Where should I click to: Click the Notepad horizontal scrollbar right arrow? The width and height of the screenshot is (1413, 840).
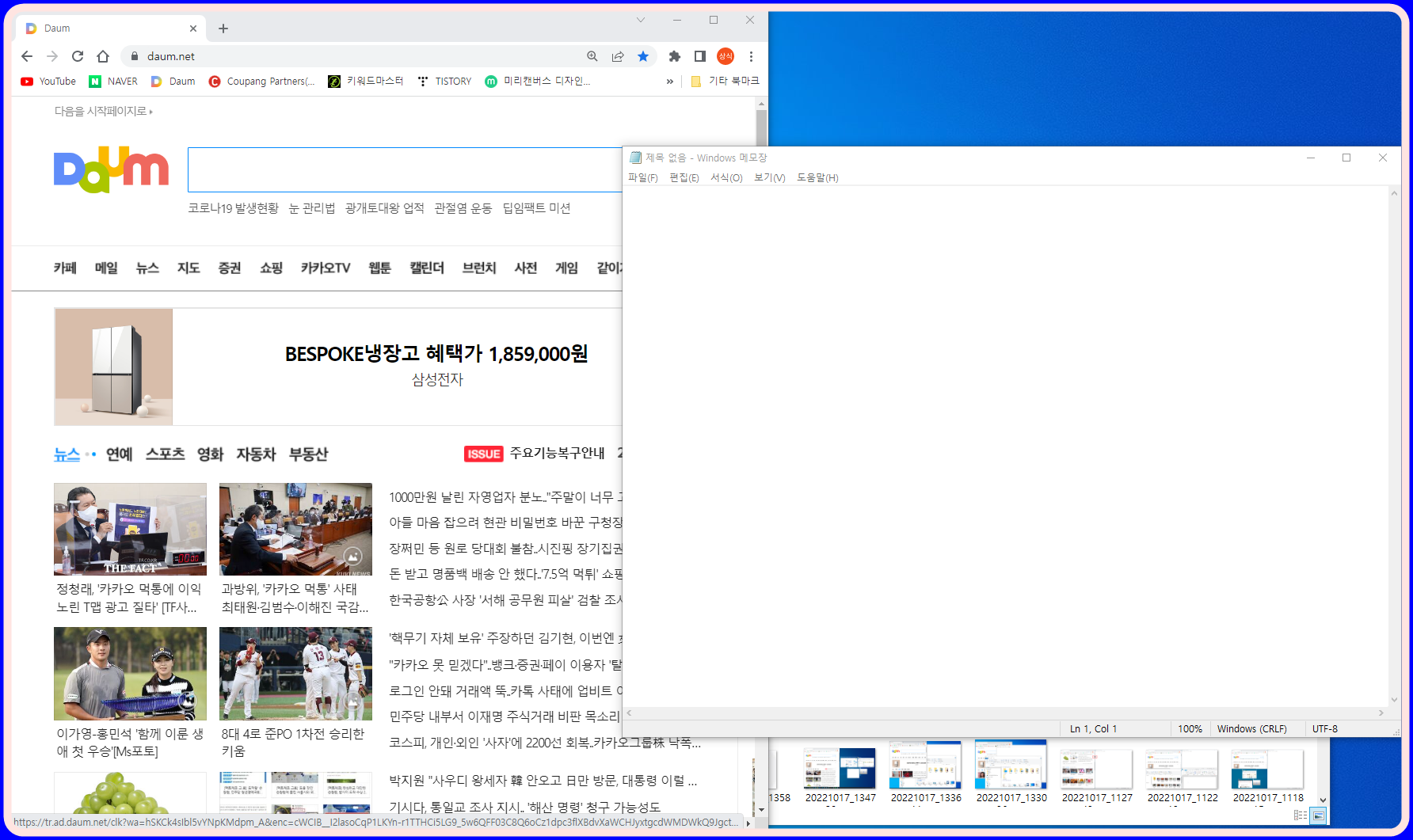click(x=1381, y=713)
